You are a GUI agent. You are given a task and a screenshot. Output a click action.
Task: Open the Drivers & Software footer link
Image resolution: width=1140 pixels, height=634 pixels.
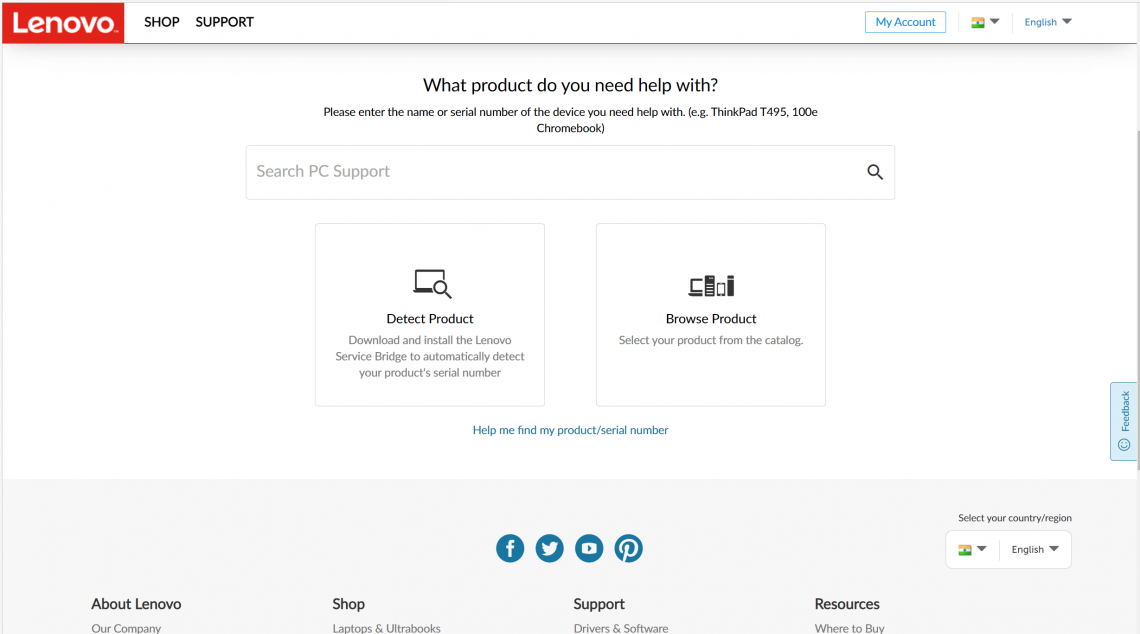(620, 628)
